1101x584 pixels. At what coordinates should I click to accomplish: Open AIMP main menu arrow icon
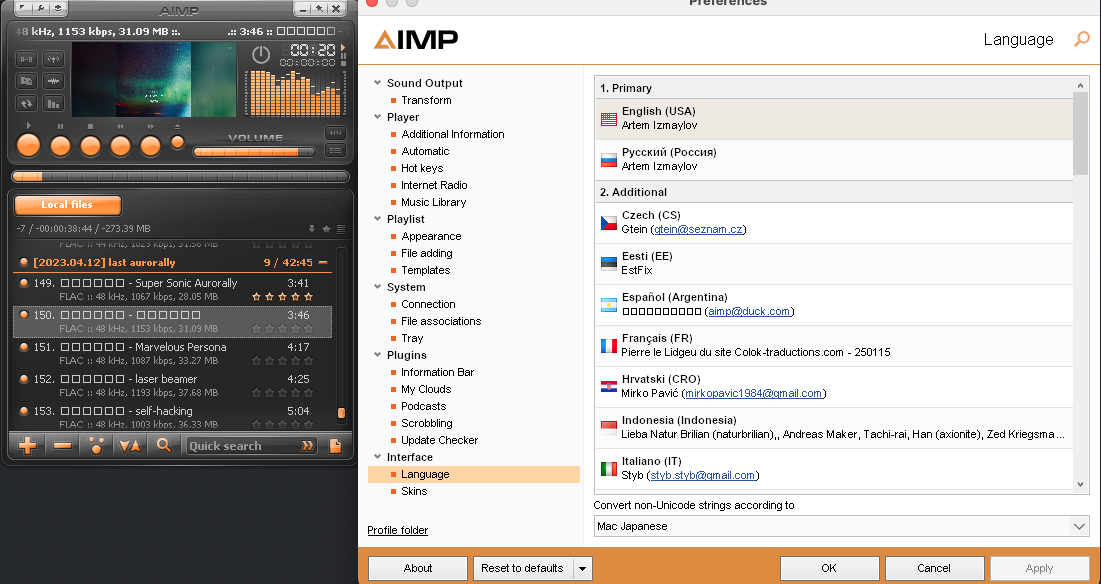pyautogui.click(x=22, y=8)
